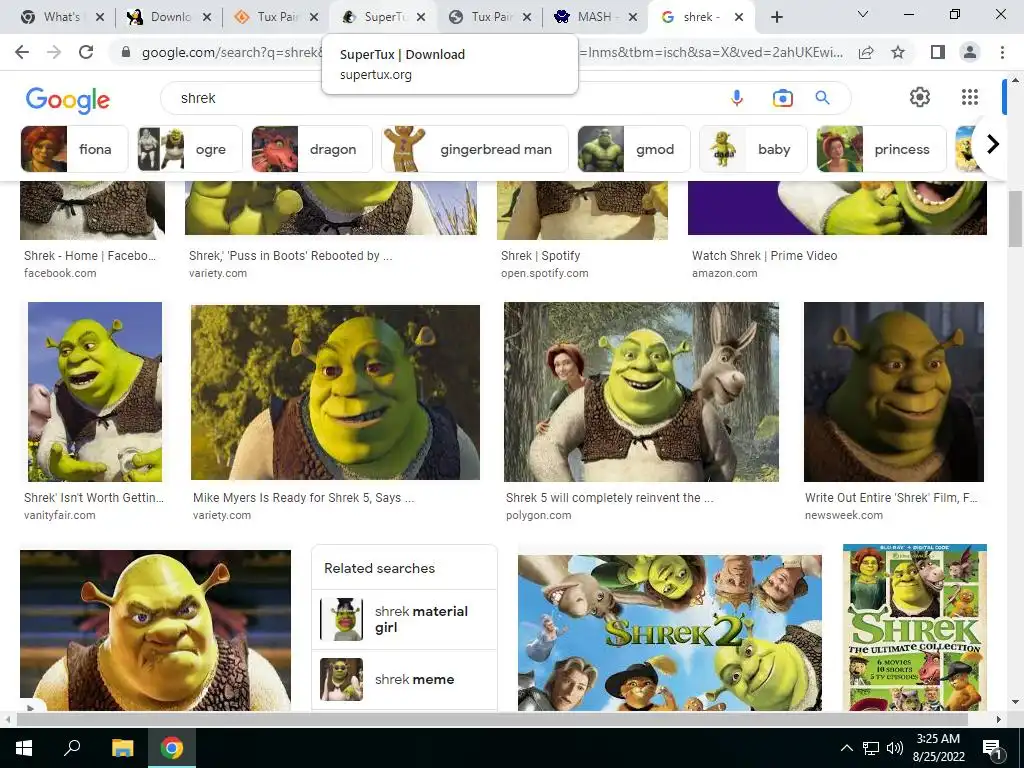Viewport: 1024px width, 768px height.
Task: Open the angry Shrek image thumbnail
Action: tap(155, 630)
